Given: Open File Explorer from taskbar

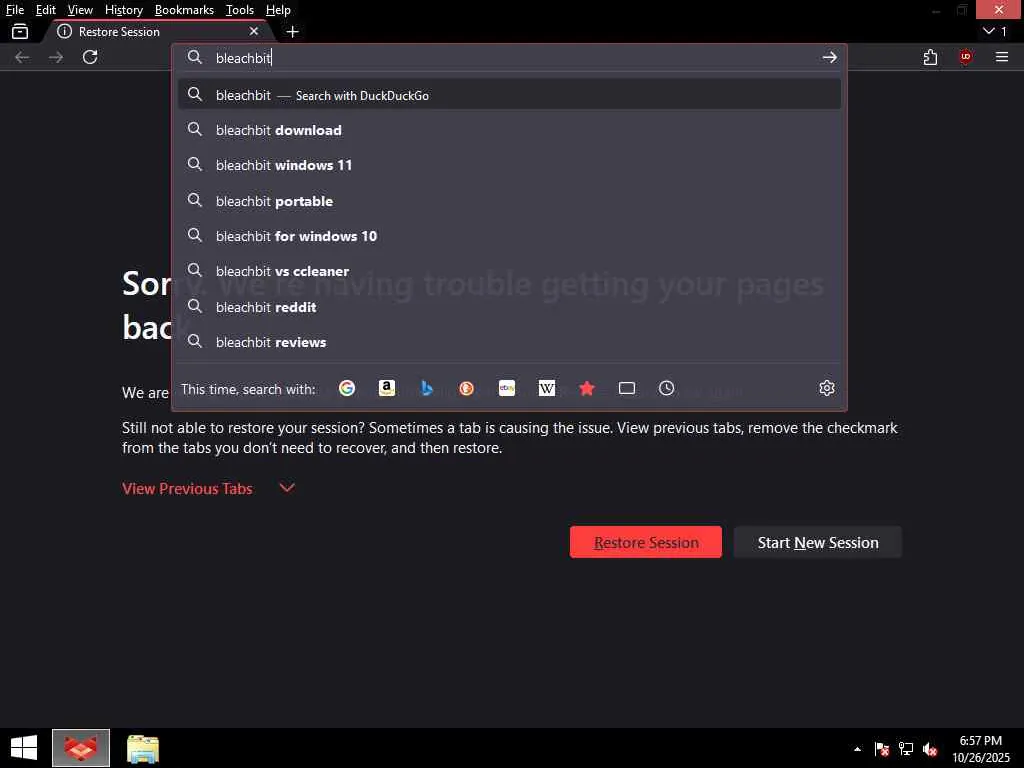Looking at the screenshot, I should 142,748.
